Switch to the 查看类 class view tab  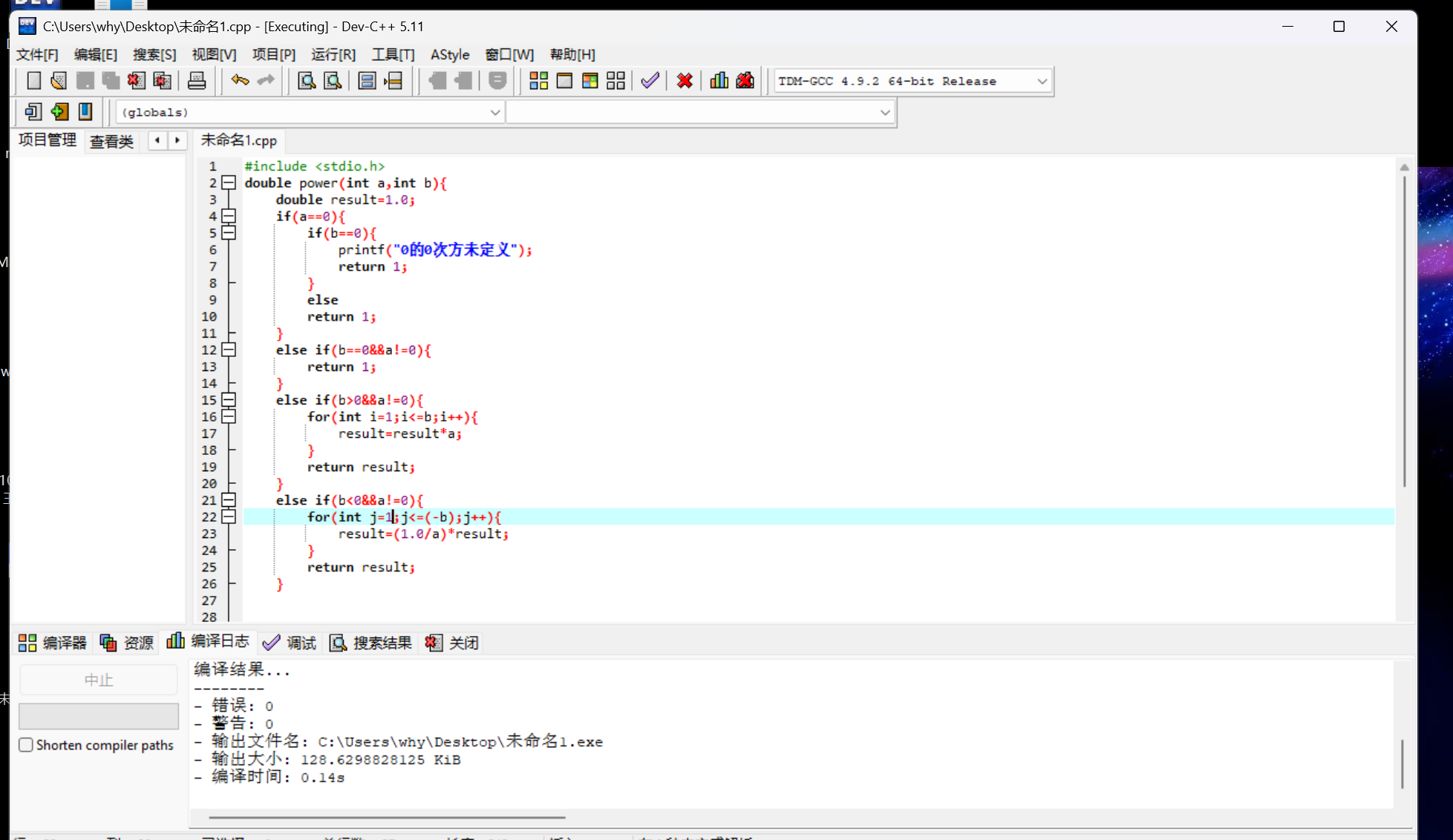(x=111, y=141)
